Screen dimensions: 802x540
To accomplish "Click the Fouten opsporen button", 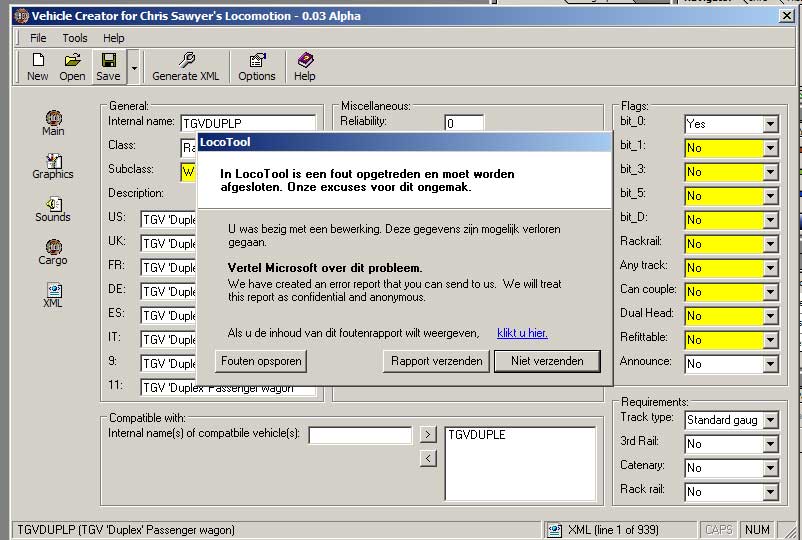I will (x=261, y=361).
